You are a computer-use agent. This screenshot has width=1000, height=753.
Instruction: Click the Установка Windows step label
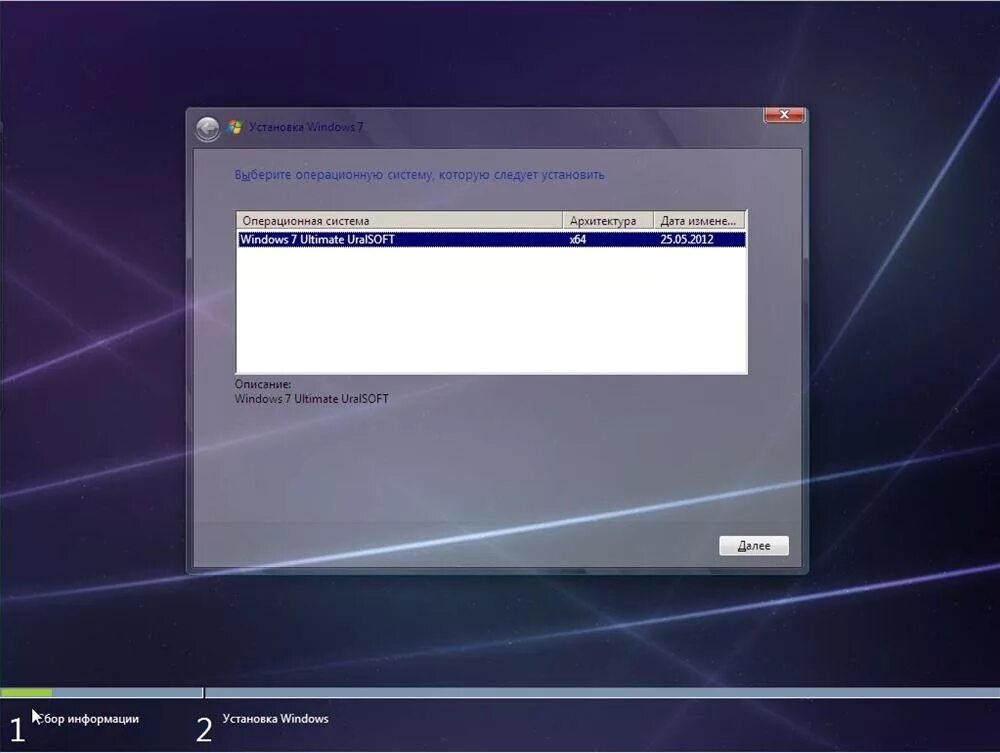pyautogui.click(x=276, y=719)
